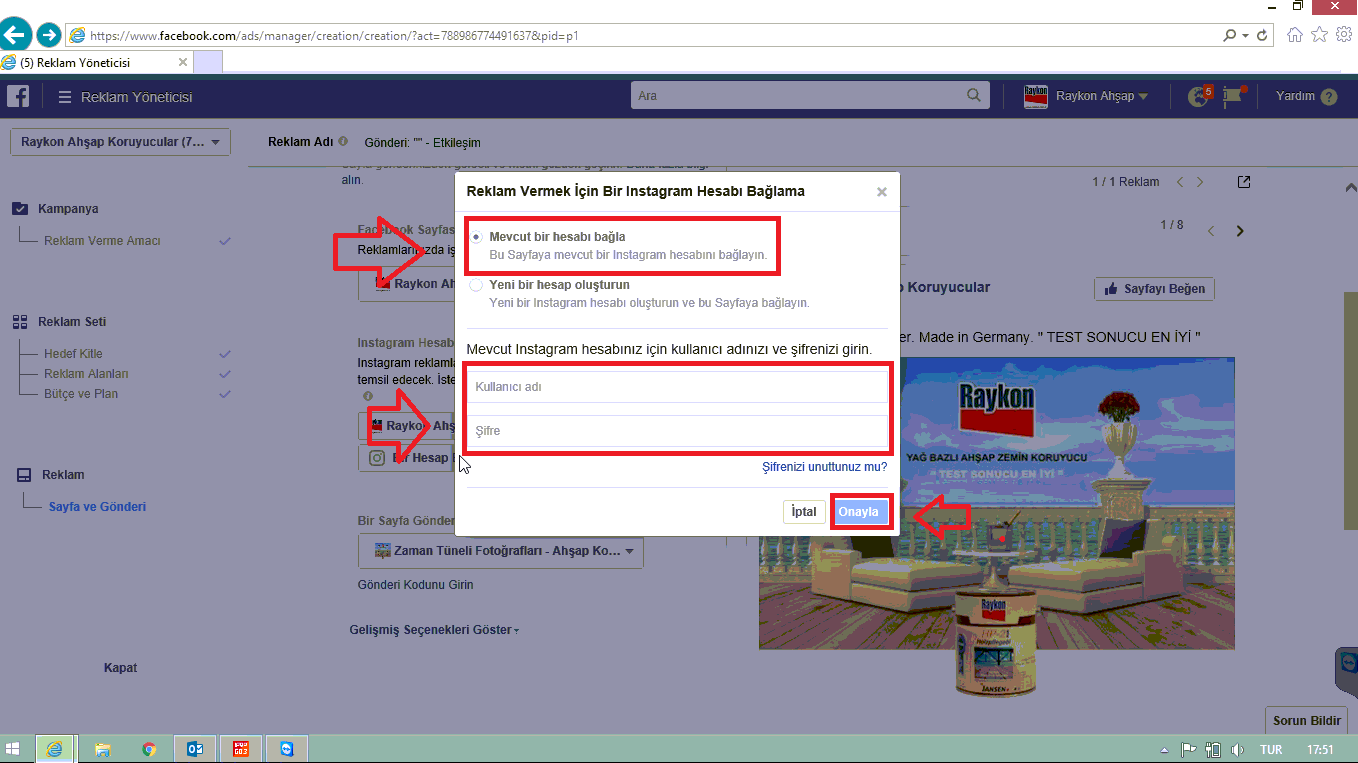Open Zaman Tüneli Fotoğrafları post dropdown

tap(500, 551)
